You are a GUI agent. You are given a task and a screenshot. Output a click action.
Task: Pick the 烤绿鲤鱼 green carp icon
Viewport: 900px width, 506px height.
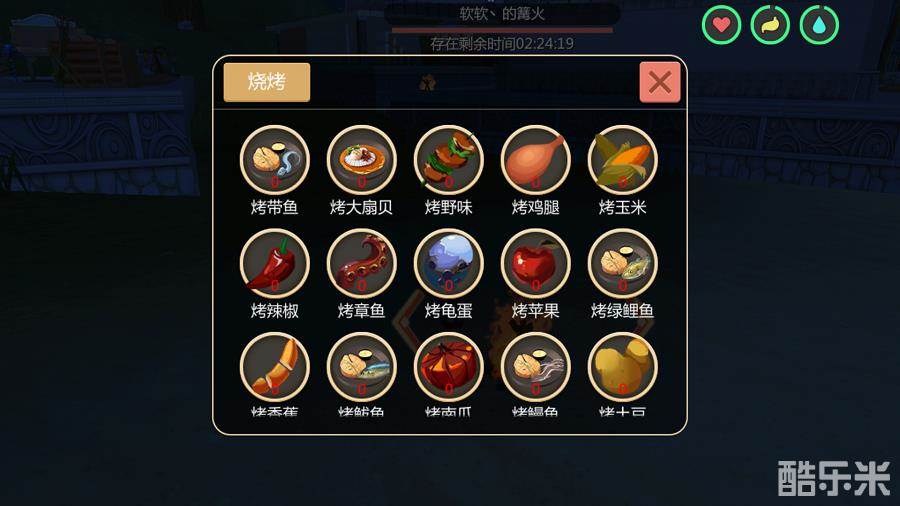click(x=623, y=263)
